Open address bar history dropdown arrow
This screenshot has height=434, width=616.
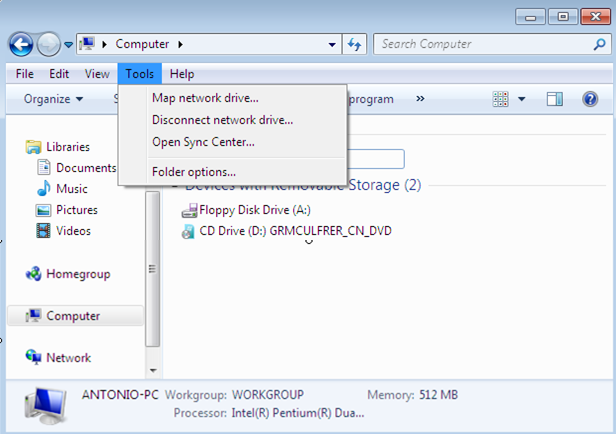pyautogui.click(x=332, y=44)
